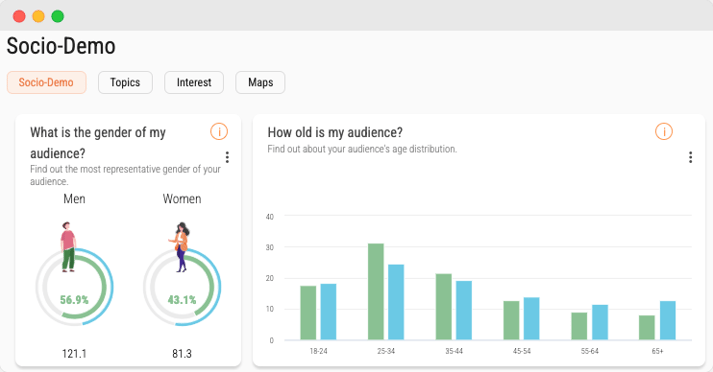Click the y-axis 20 label

[x=270, y=278]
